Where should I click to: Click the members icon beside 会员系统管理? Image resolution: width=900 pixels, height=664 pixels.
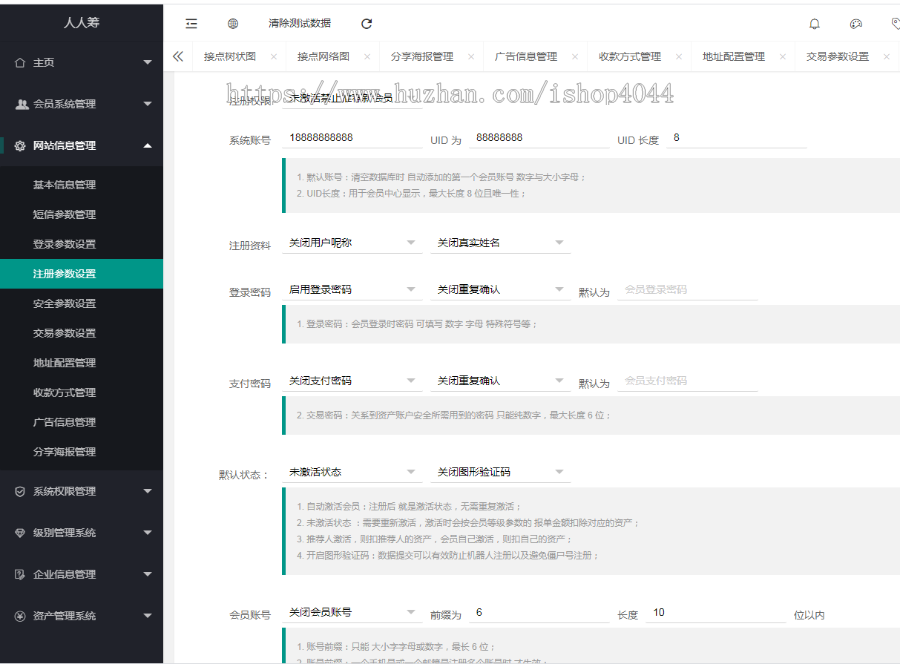(22, 104)
